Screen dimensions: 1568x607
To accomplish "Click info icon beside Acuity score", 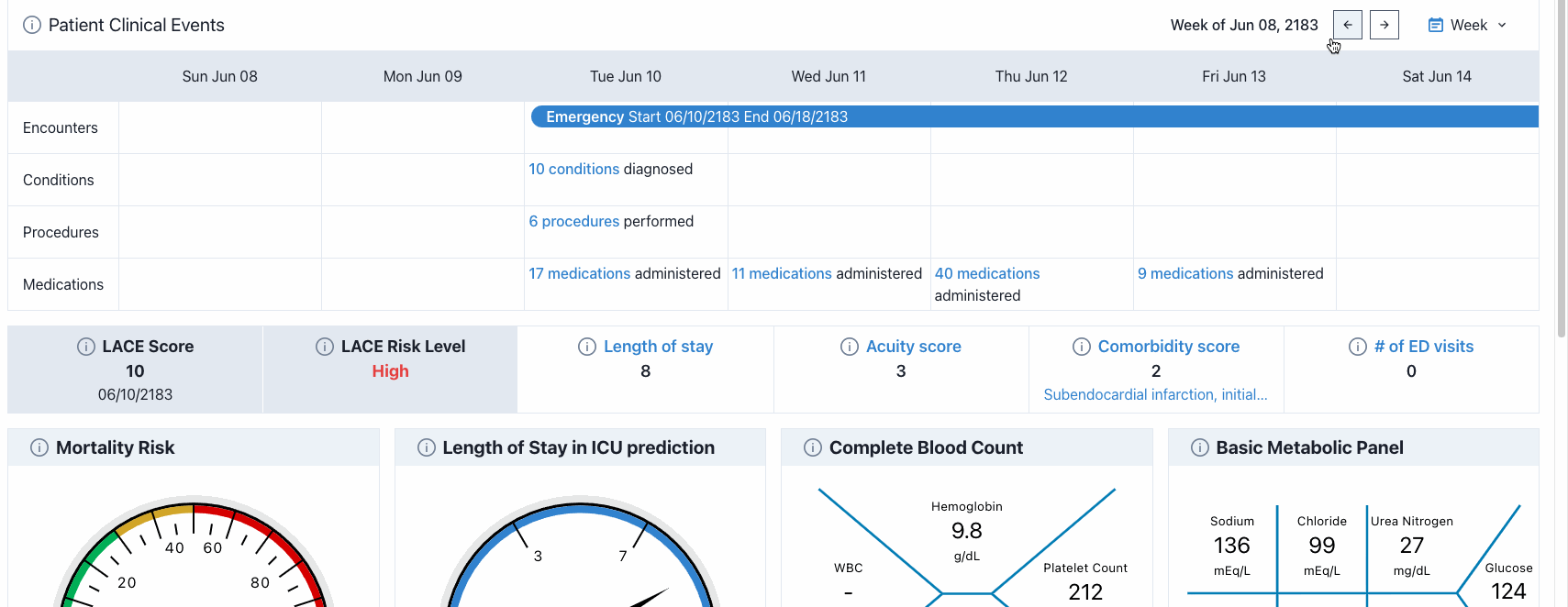I will (850, 347).
